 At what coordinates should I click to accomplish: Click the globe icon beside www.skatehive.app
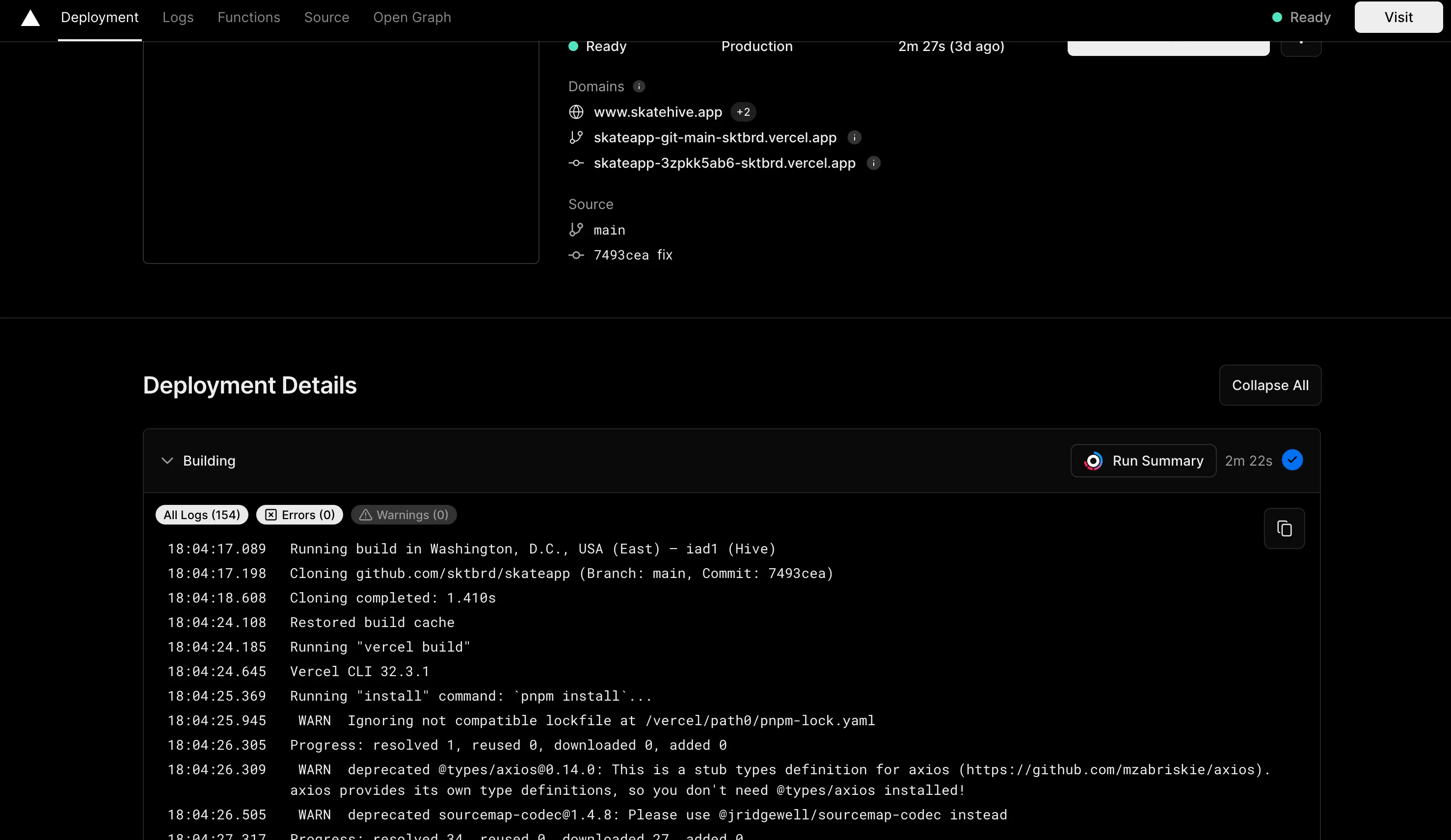(576, 112)
